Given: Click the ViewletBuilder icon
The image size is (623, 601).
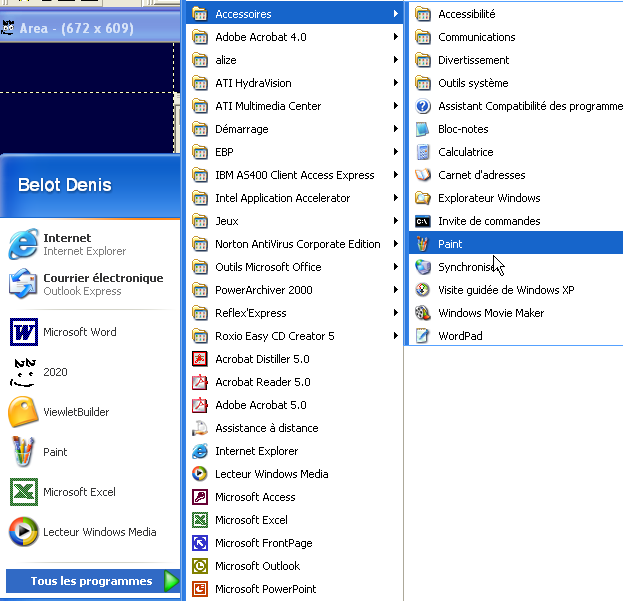Looking at the screenshot, I should (23, 412).
